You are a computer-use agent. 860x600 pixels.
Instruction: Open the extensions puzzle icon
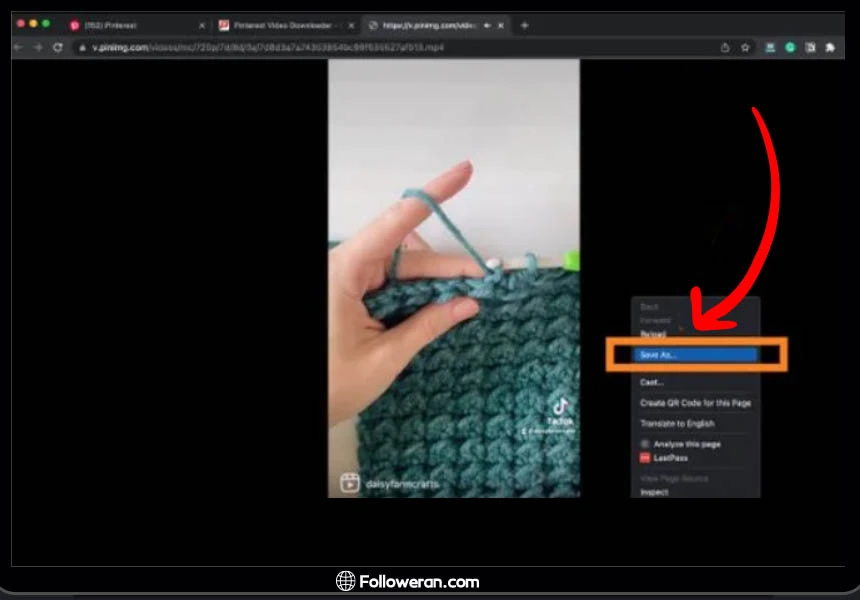(828, 47)
